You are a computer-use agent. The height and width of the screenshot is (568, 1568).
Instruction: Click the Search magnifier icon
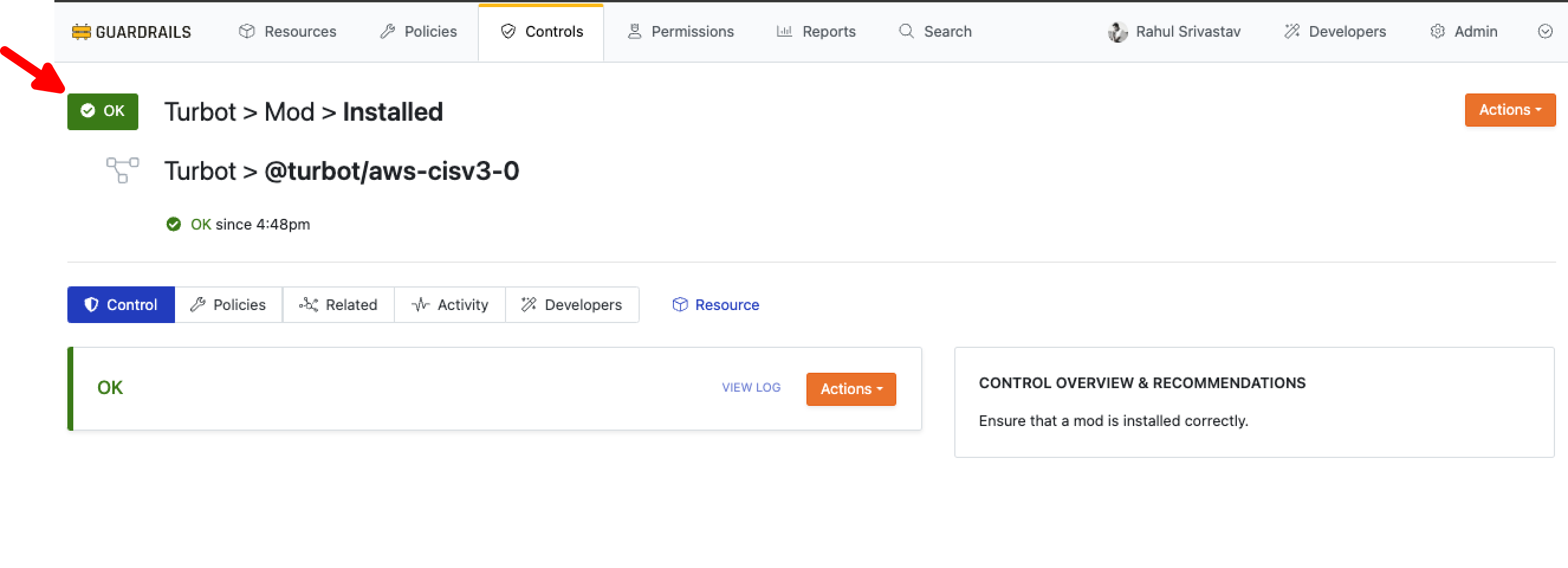[906, 32]
